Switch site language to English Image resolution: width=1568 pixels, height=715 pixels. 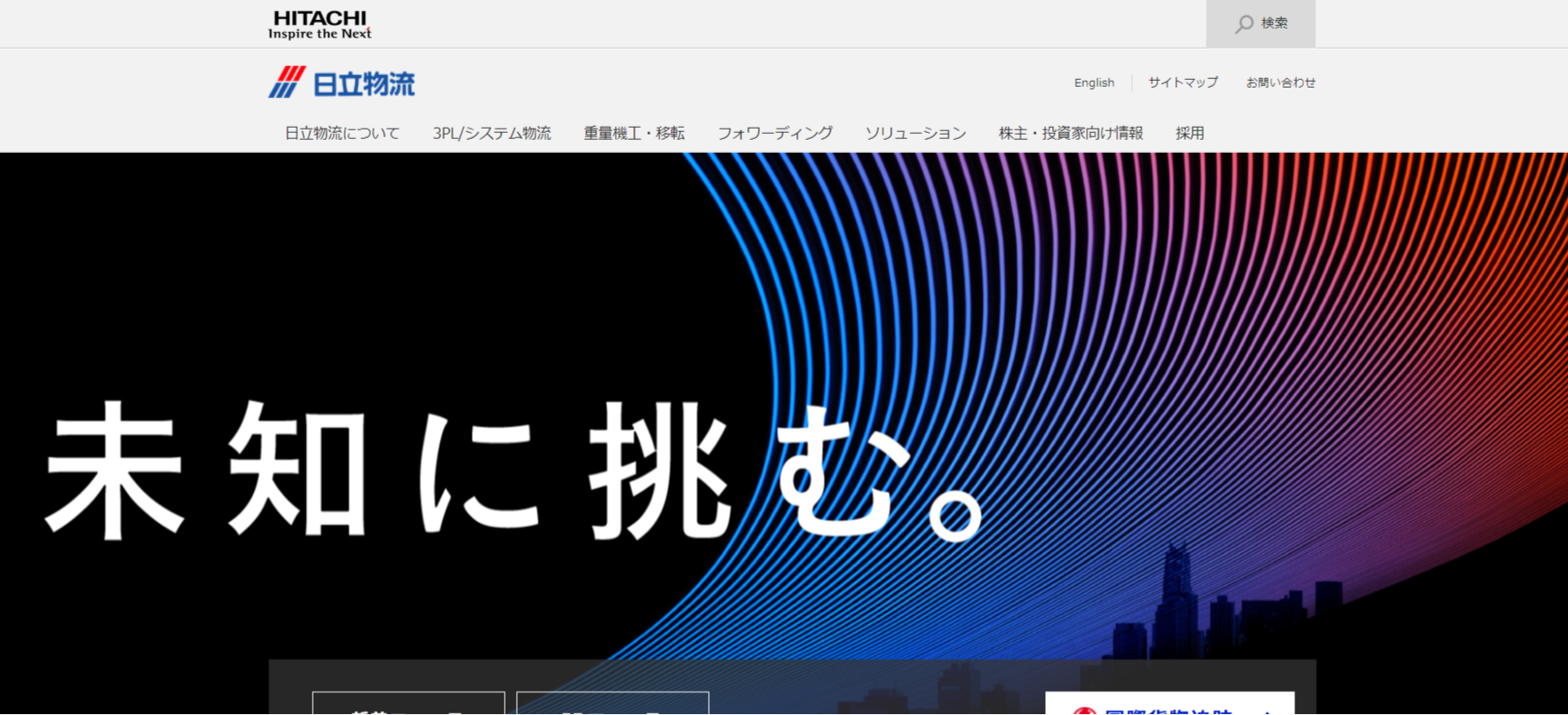1094,83
